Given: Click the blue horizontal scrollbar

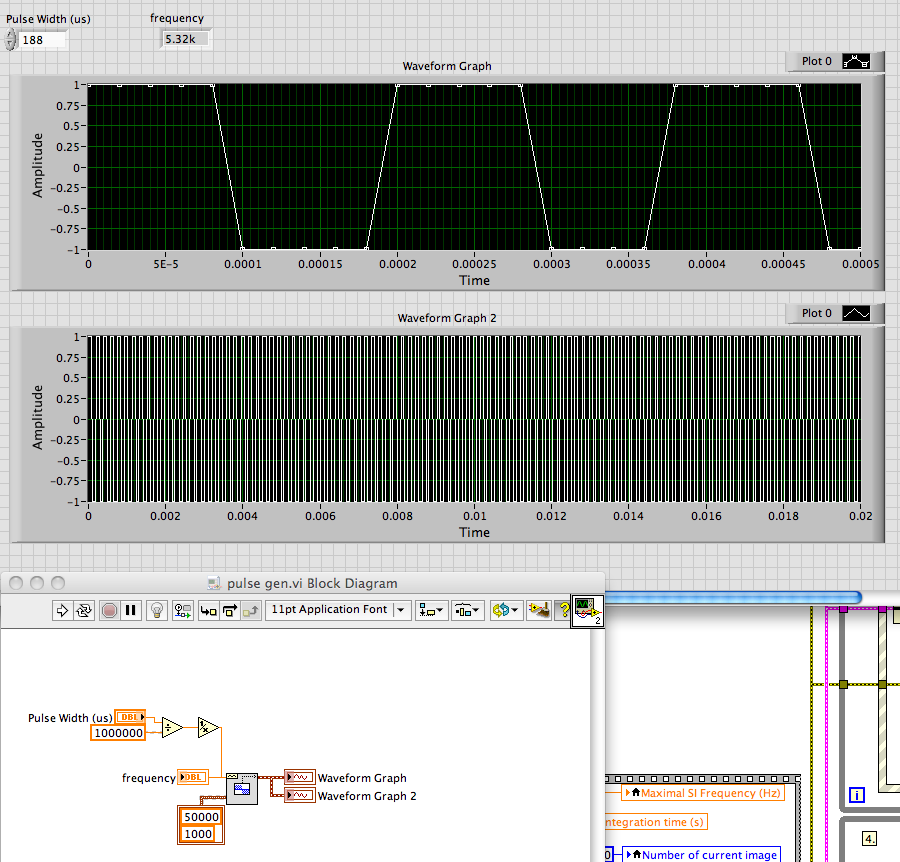Looking at the screenshot, I should [x=733, y=597].
